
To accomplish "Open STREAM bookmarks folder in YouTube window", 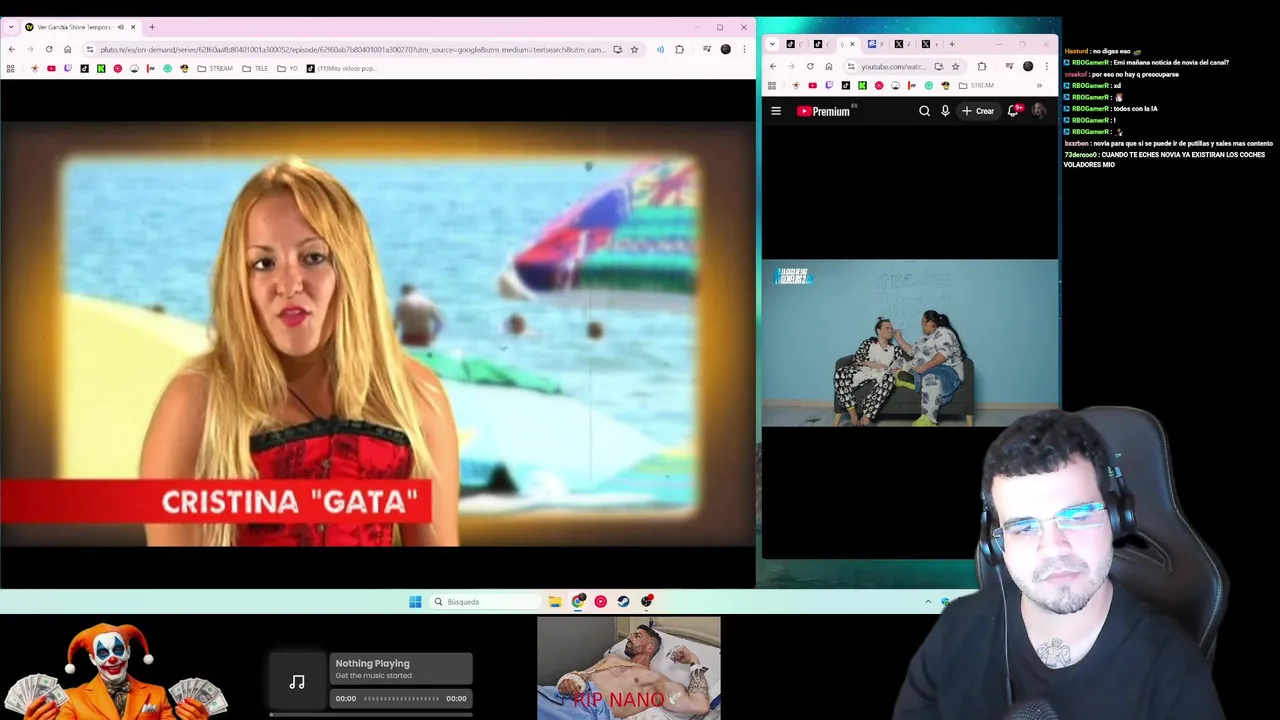I will [x=976, y=85].
